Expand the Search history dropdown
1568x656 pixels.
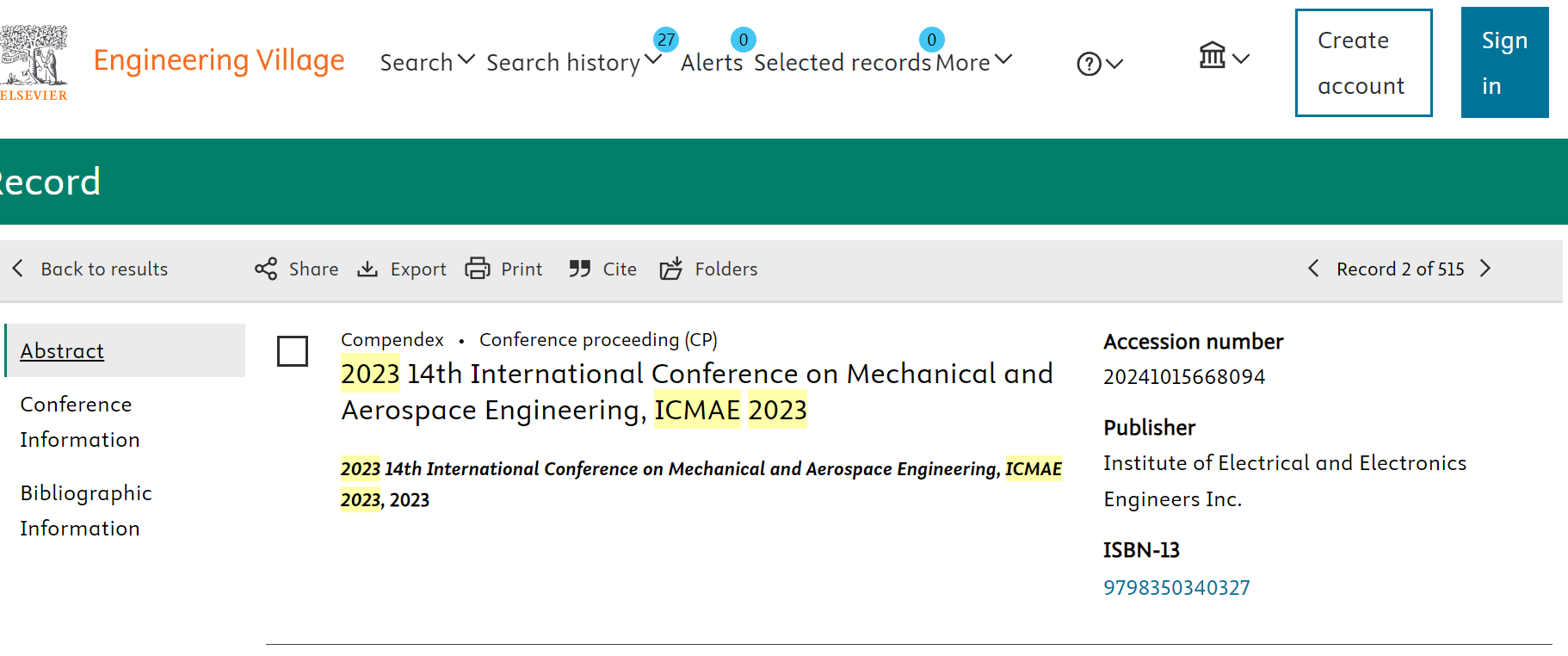pyautogui.click(x=573, y=62)
